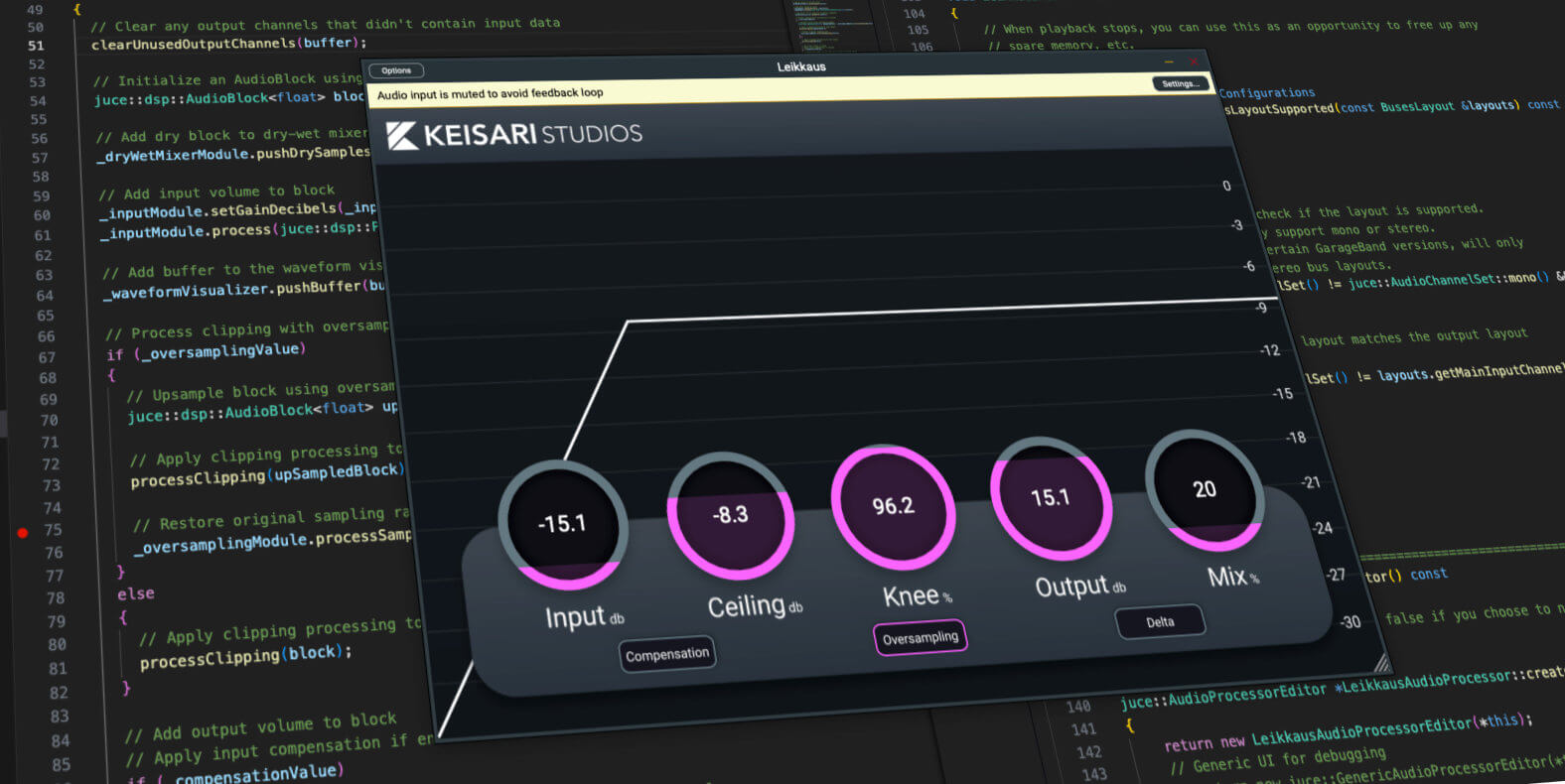Click the Output knob showing 15.1
This screenshot has width=1565, height=784.
click(x=1051, y=497)
